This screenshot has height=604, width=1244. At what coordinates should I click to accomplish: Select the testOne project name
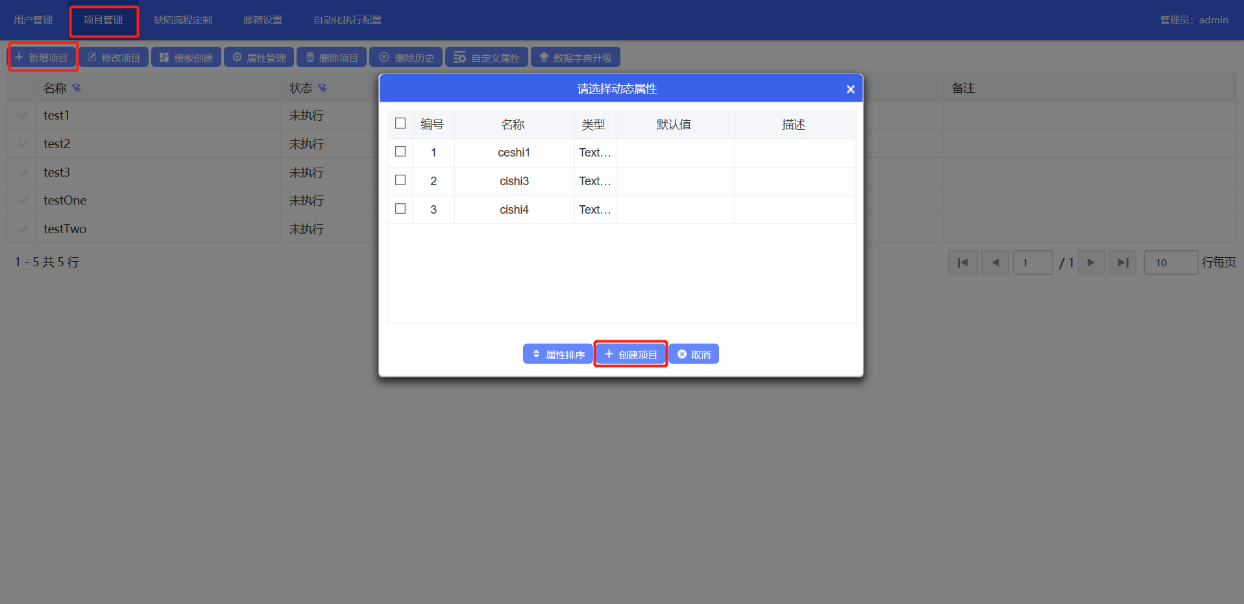pos(65,200)
